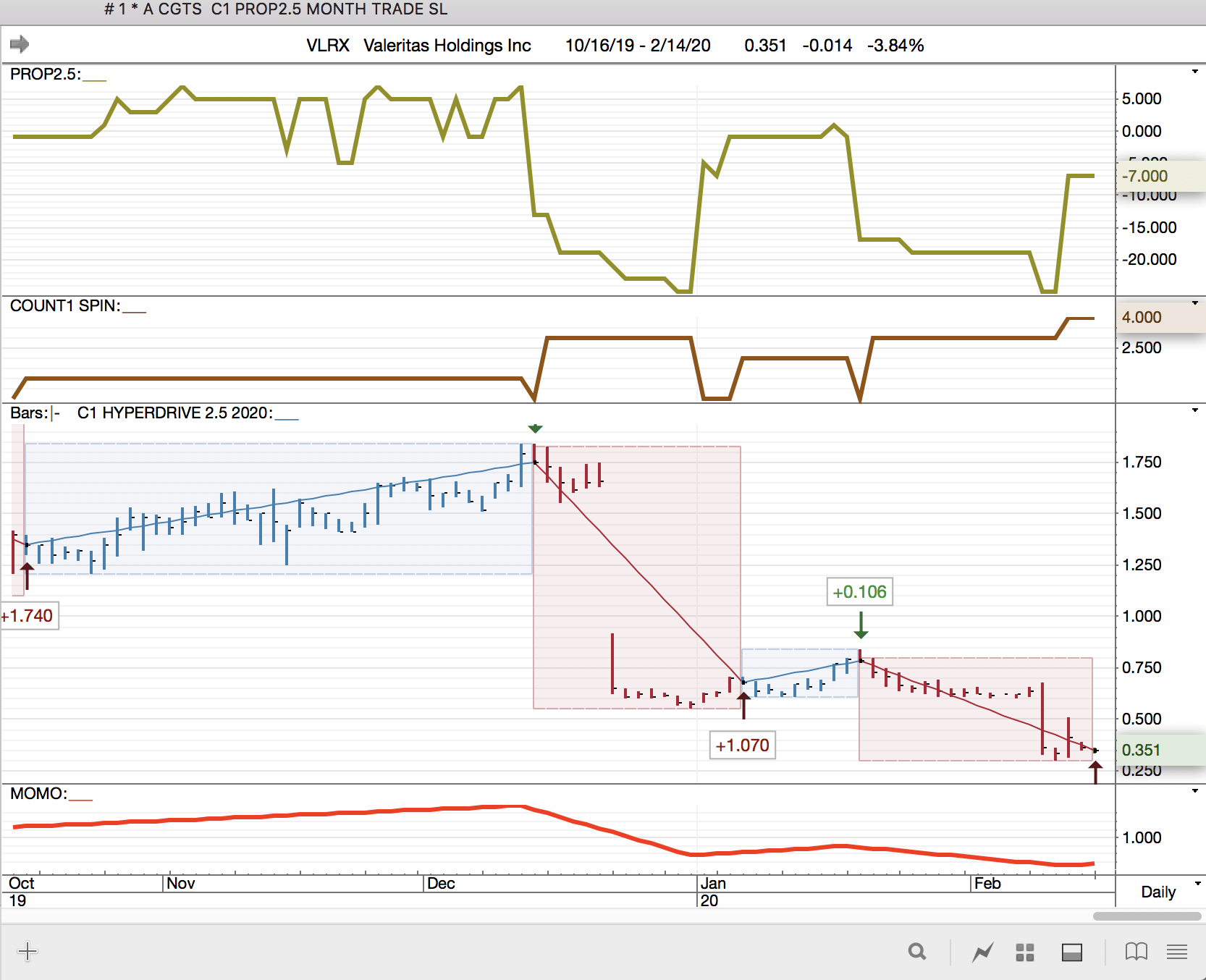
Task: Click the last price 0.351 in header
Action: click(765, 45)
